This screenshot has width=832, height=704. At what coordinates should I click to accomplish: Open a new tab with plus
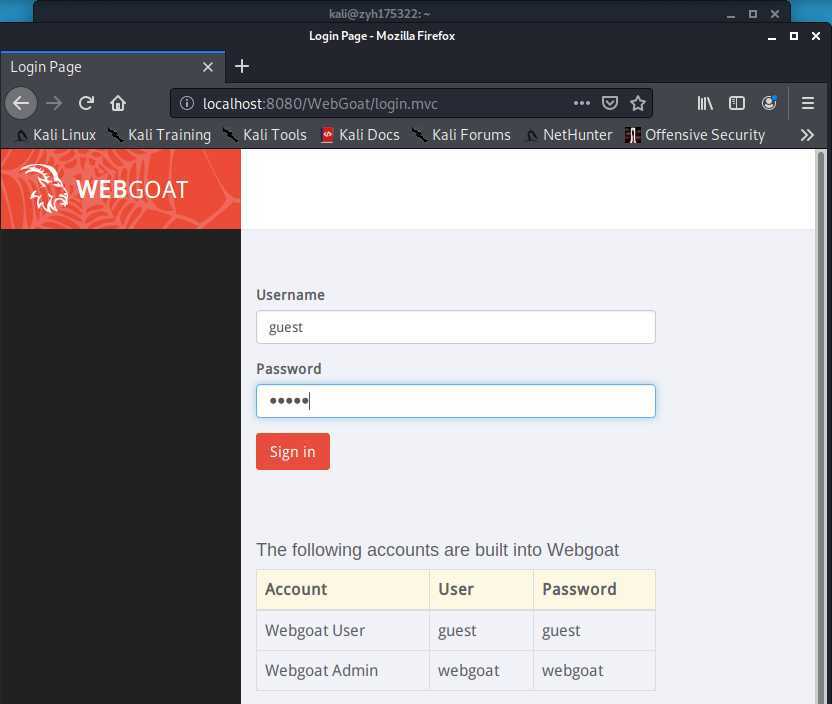tap(242, 66)
